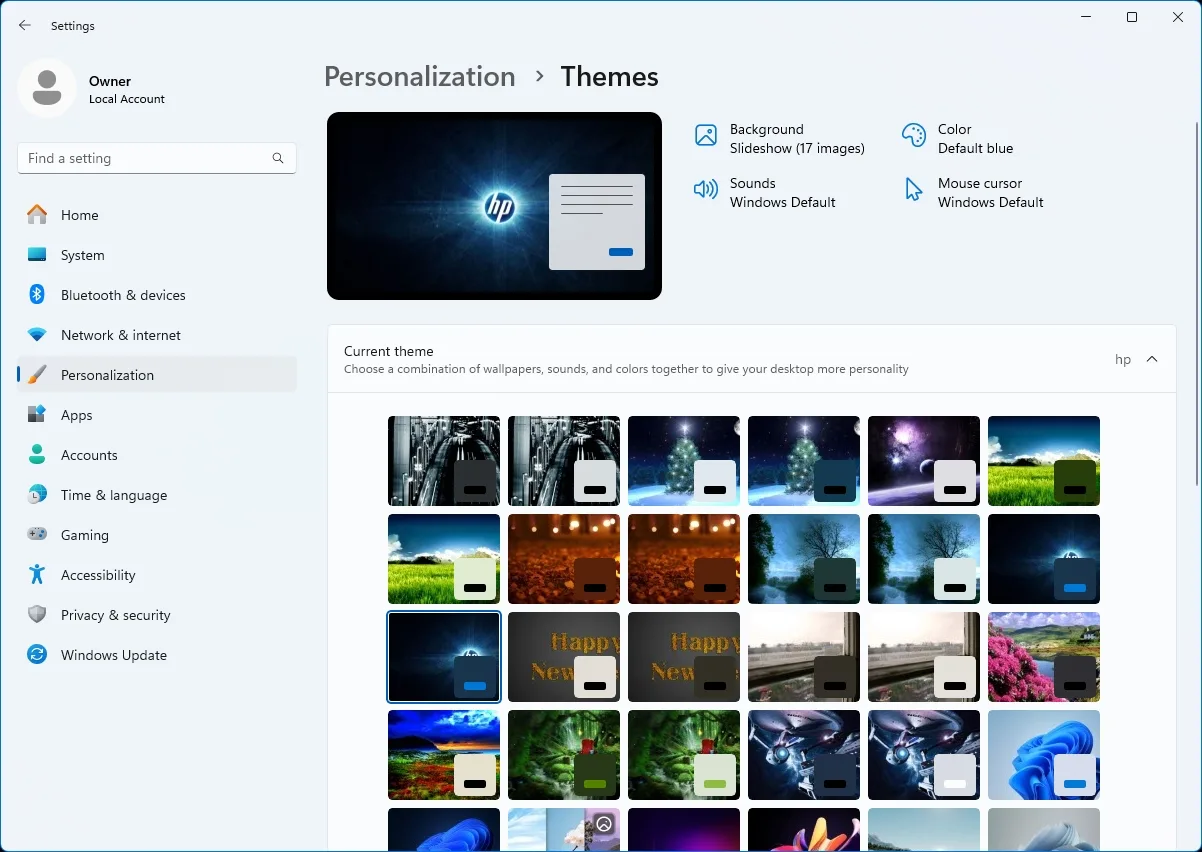The image size is (1202, 852).
Task: Open Sounds Windows Default settings
Action: [765, 193]
